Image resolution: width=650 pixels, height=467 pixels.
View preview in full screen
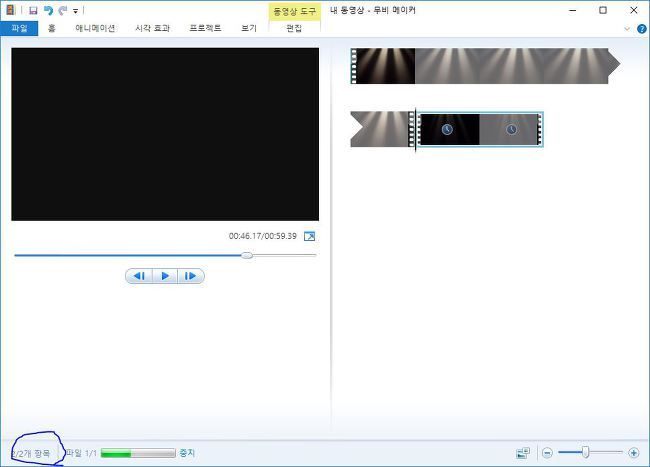point(309,236)
